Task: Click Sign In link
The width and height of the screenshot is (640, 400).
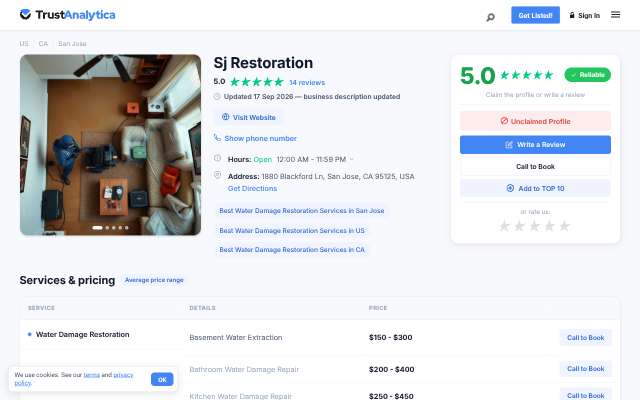Action: (584, 16)
